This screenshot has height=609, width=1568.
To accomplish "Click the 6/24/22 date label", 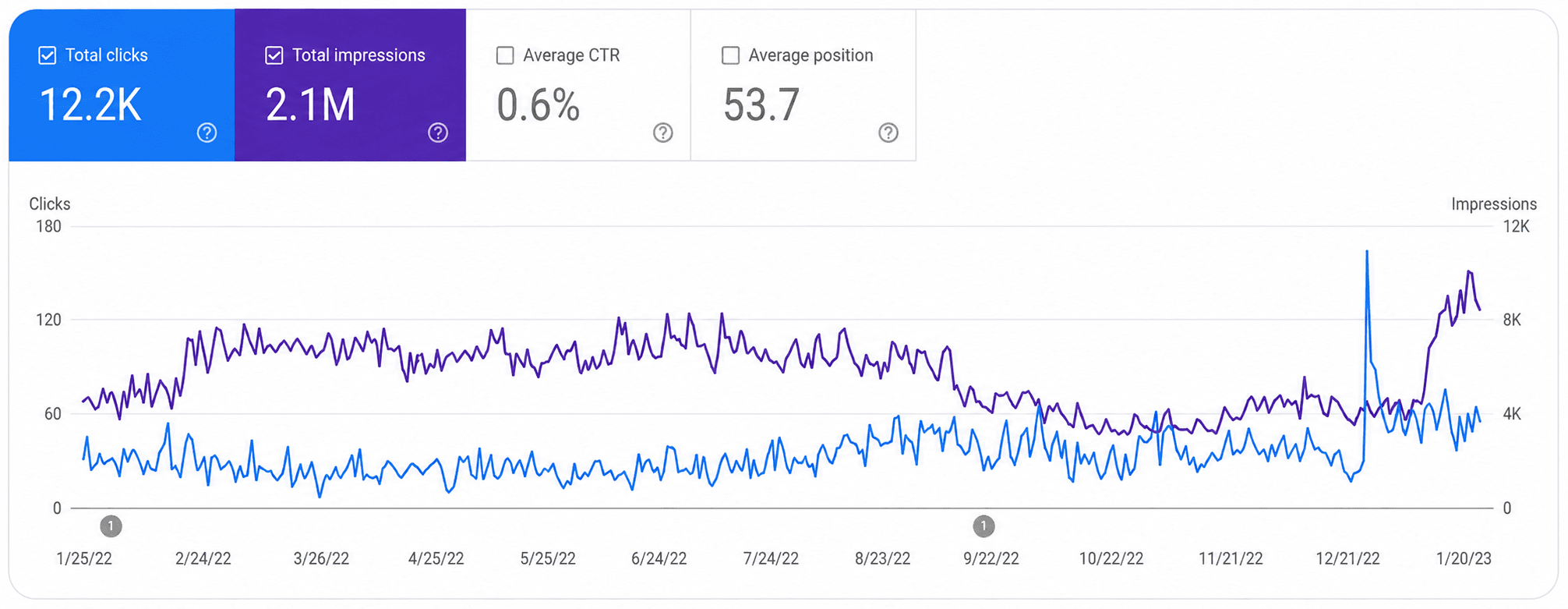I will point(659,558).
